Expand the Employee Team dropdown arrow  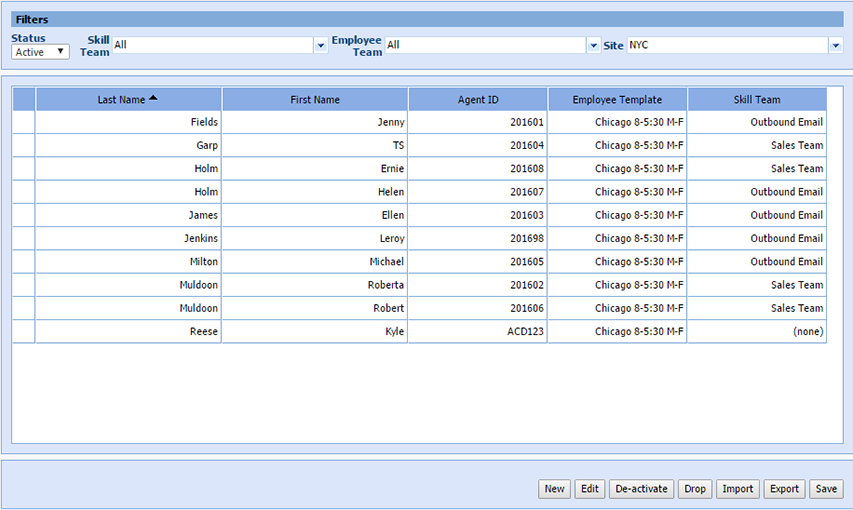594,46
